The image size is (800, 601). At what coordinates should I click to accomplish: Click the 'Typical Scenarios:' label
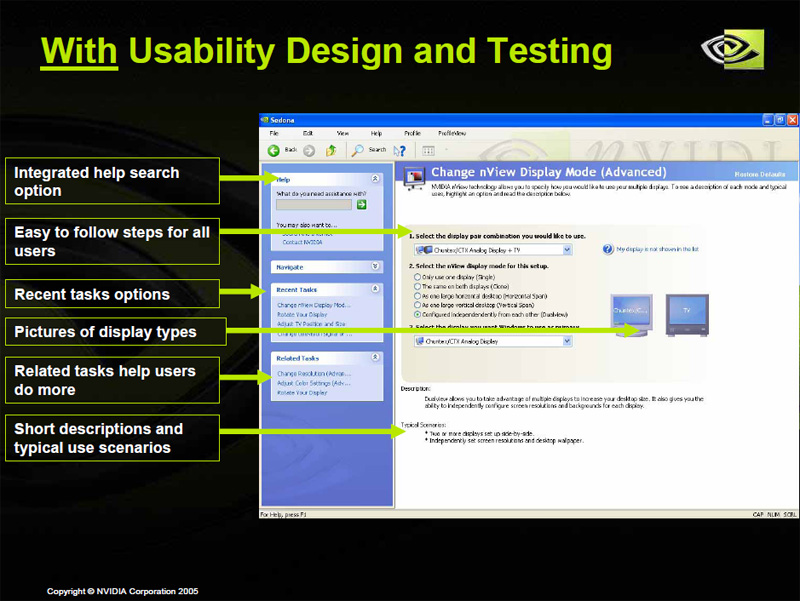(x=423, y=424)
